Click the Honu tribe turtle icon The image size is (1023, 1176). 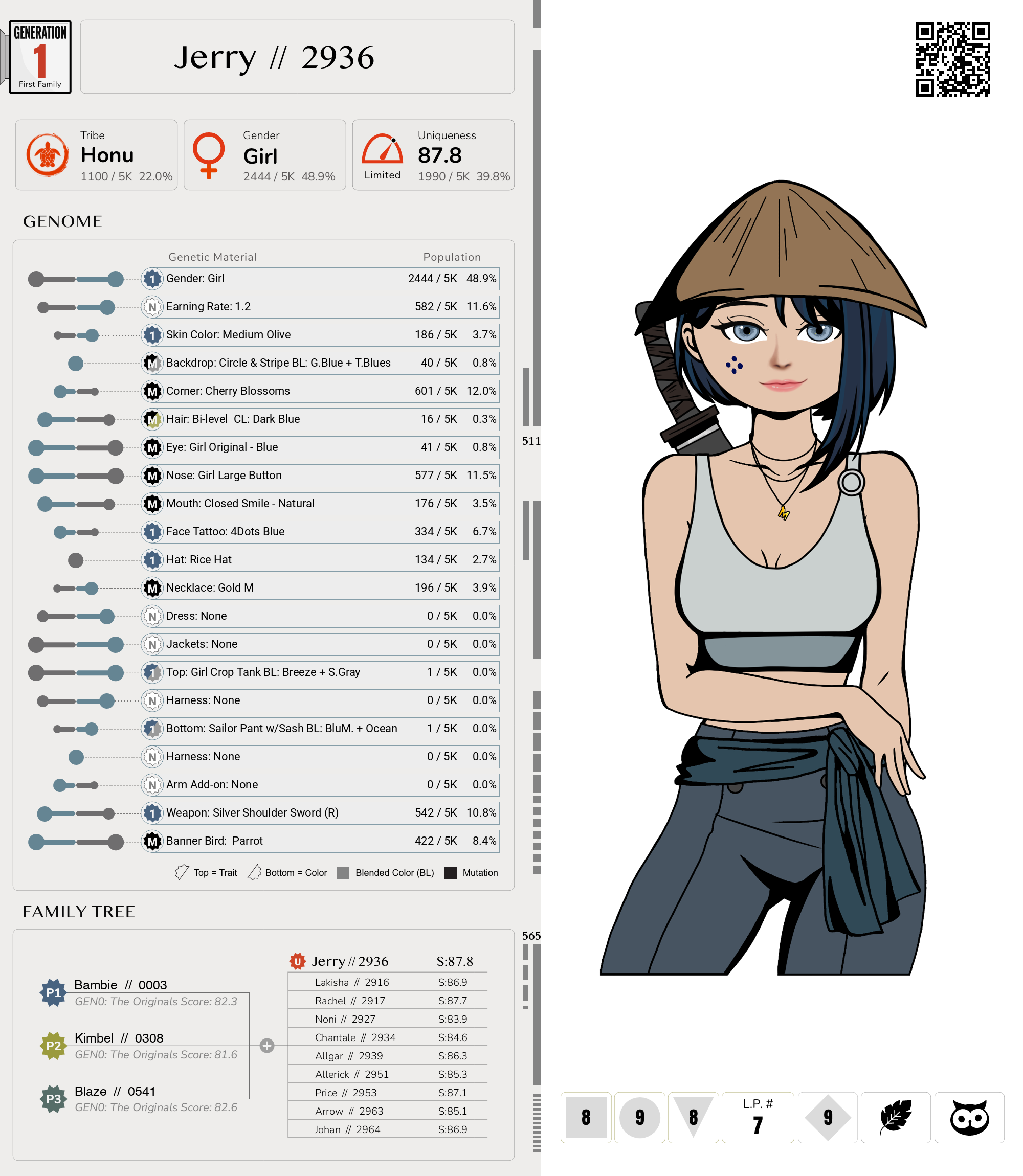coord(48,154)
